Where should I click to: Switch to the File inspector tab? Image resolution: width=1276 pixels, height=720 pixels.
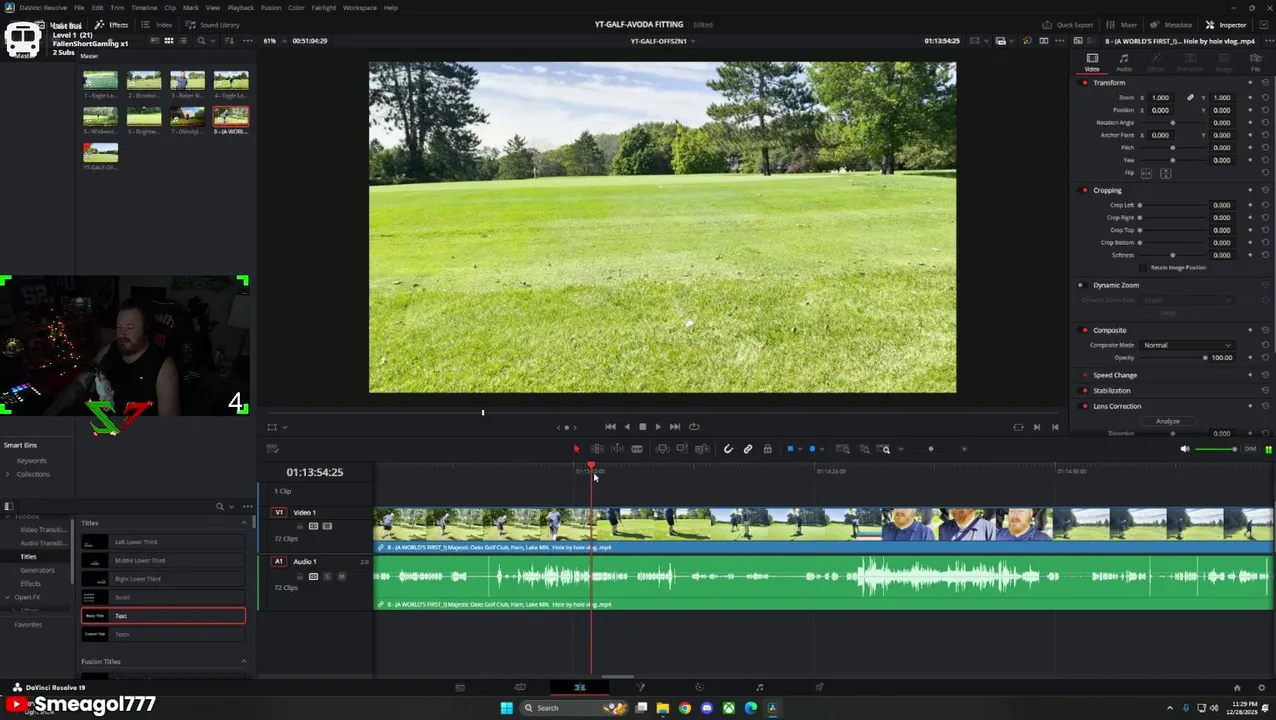tap(1256, 62)
